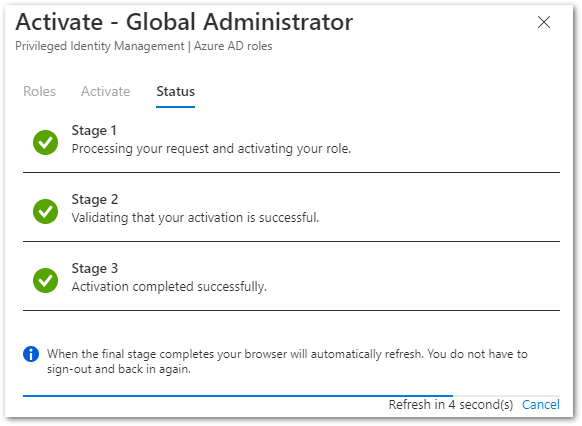Image resolution: width=582 pixels, height=426 pixels.
Task: Click the browser will automatically refresh notice
Action: pyautogui.click(x=287, y=361)
